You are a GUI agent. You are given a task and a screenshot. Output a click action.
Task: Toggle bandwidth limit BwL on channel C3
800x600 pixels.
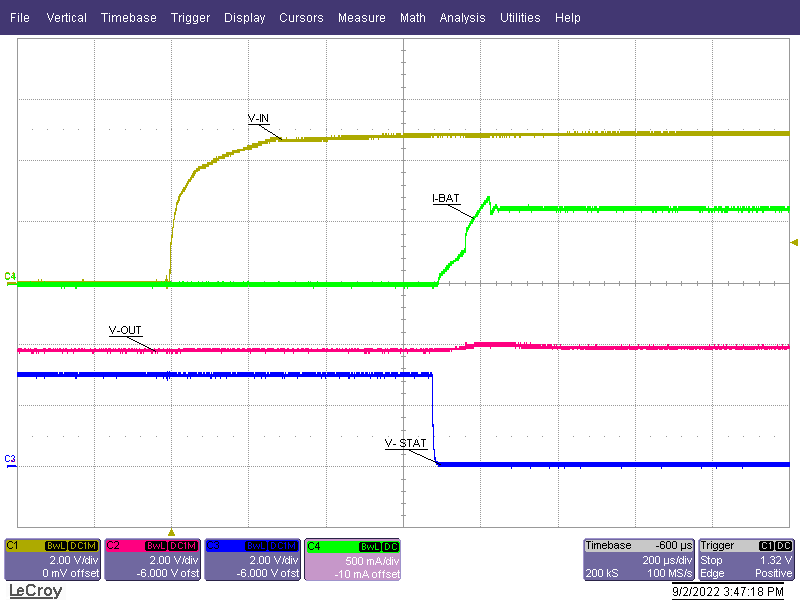tap(258, 545)
